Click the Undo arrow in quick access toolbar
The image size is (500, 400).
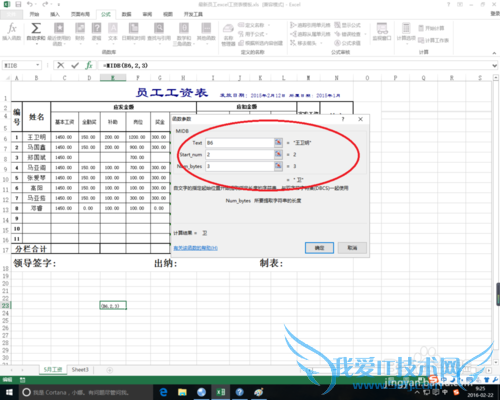coord(30,4)
